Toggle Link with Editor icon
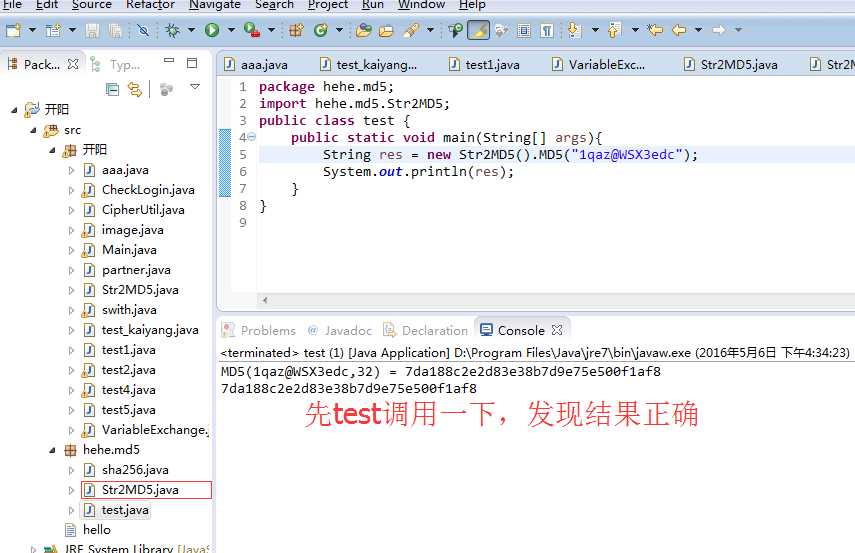This screenshot has height=553, width=855. 135,89
